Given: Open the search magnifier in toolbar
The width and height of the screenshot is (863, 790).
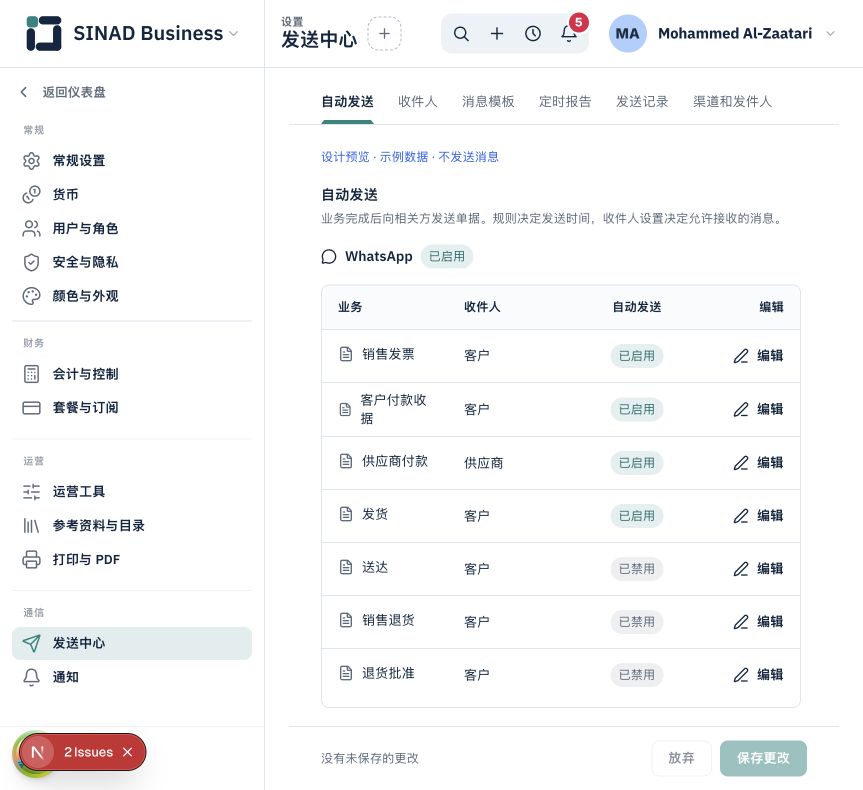Looking at the screenshot, I should pos(461,34).
